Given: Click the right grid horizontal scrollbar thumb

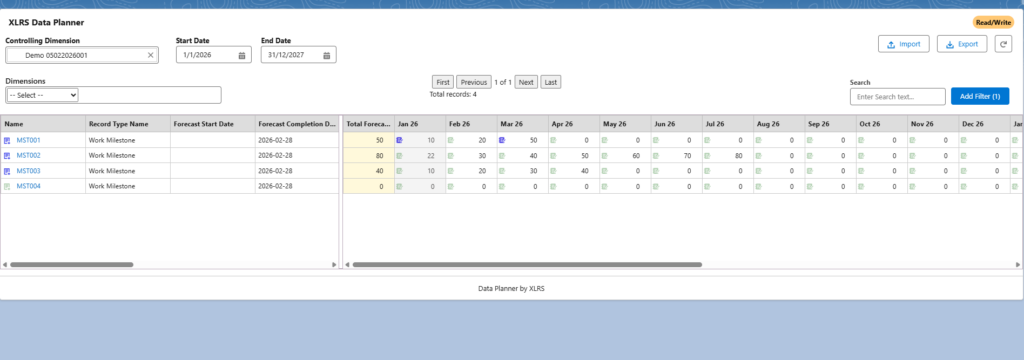Looking at the screenshot, I should (527, 265).
